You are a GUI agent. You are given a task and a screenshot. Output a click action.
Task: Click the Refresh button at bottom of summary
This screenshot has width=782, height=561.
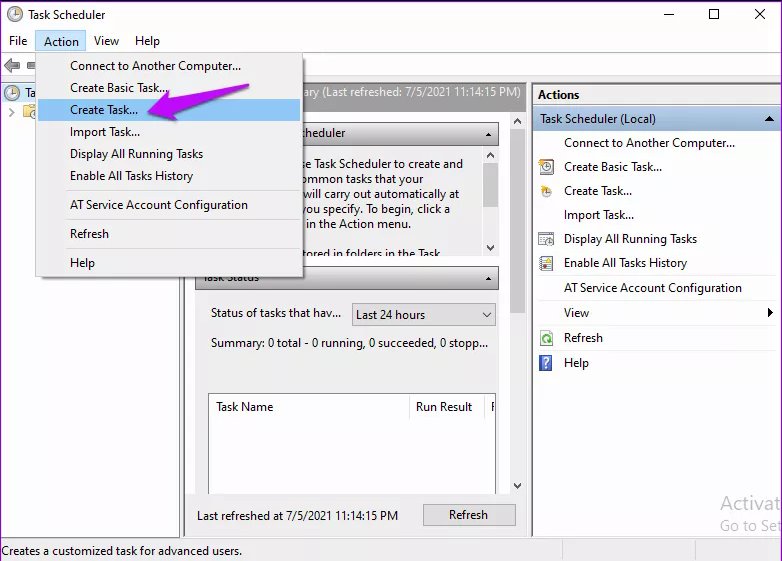(x=469, y=515)
